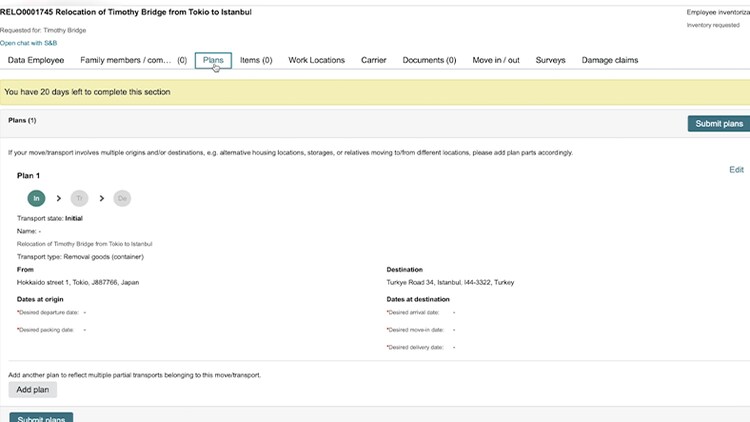This screenshot has height=422, width=750.
Task: Select the green 'In' transport state circle
Action: [36, 198]
